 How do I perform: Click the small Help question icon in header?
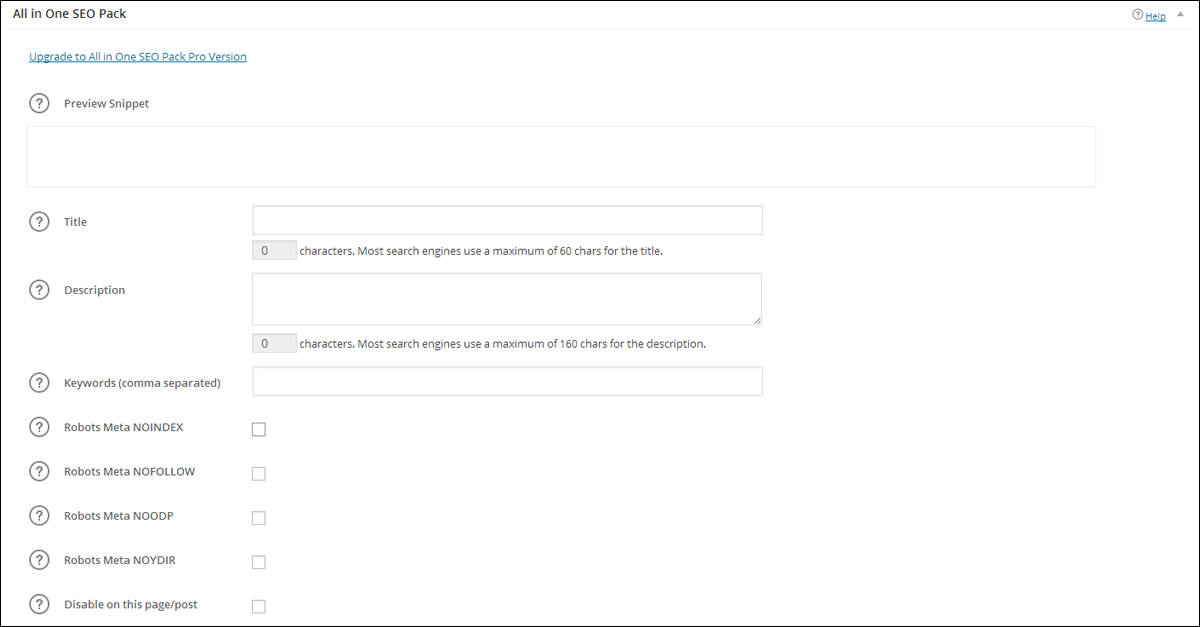1137,15
